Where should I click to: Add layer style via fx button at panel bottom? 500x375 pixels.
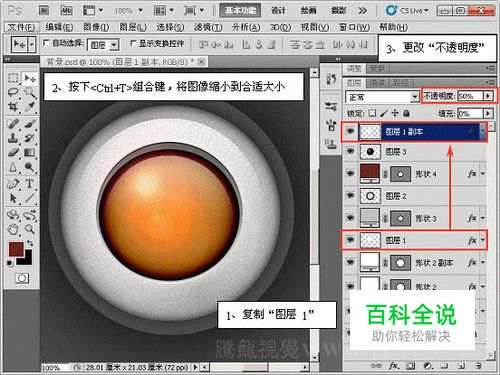coord(394,366)
